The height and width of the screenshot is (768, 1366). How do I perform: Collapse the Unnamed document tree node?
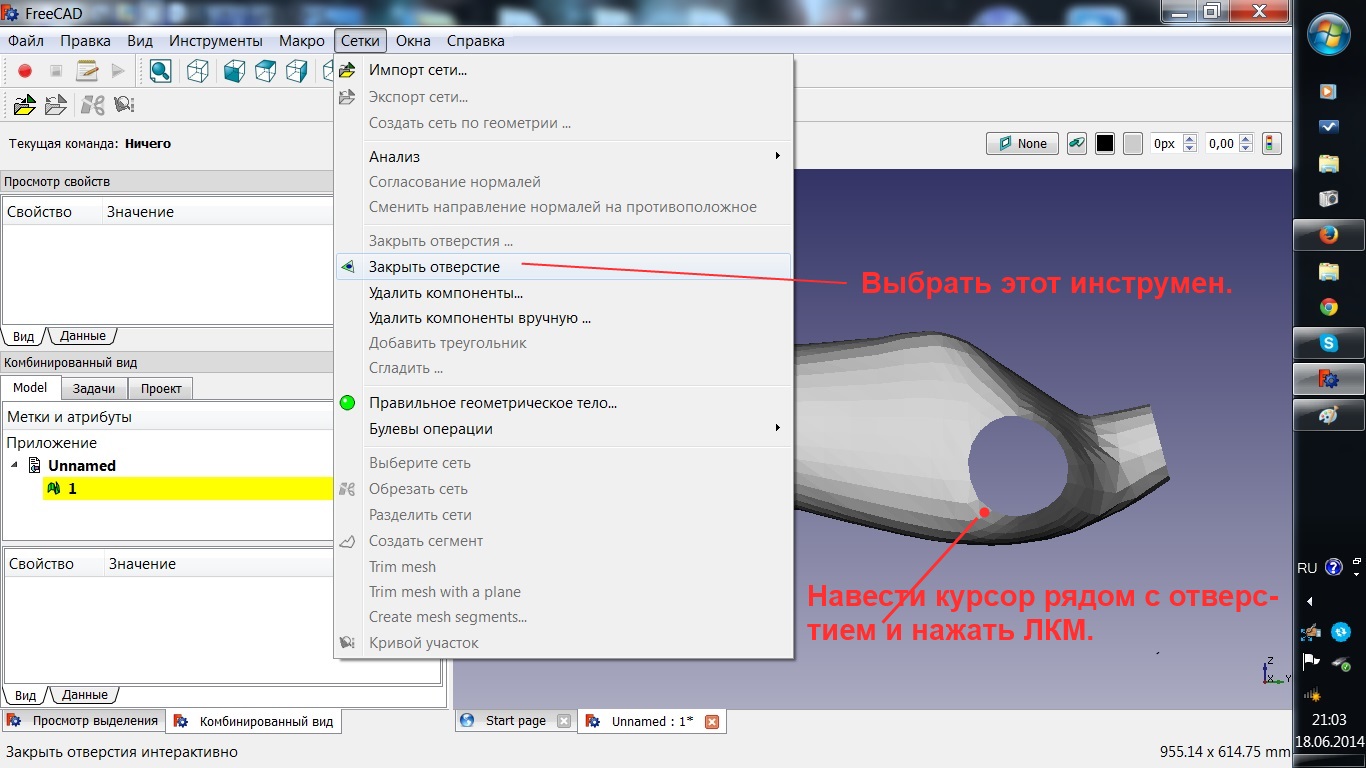click(x=14, y=466)
